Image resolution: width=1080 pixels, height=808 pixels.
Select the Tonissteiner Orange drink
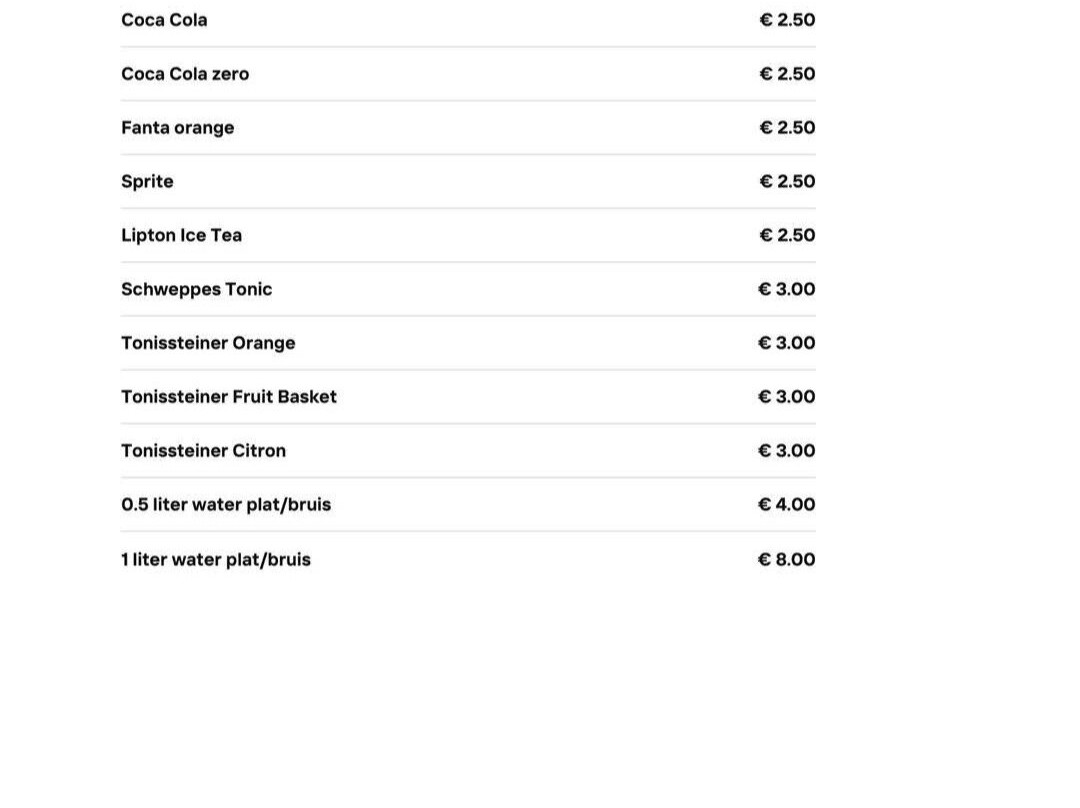click(x=208, y=343)
